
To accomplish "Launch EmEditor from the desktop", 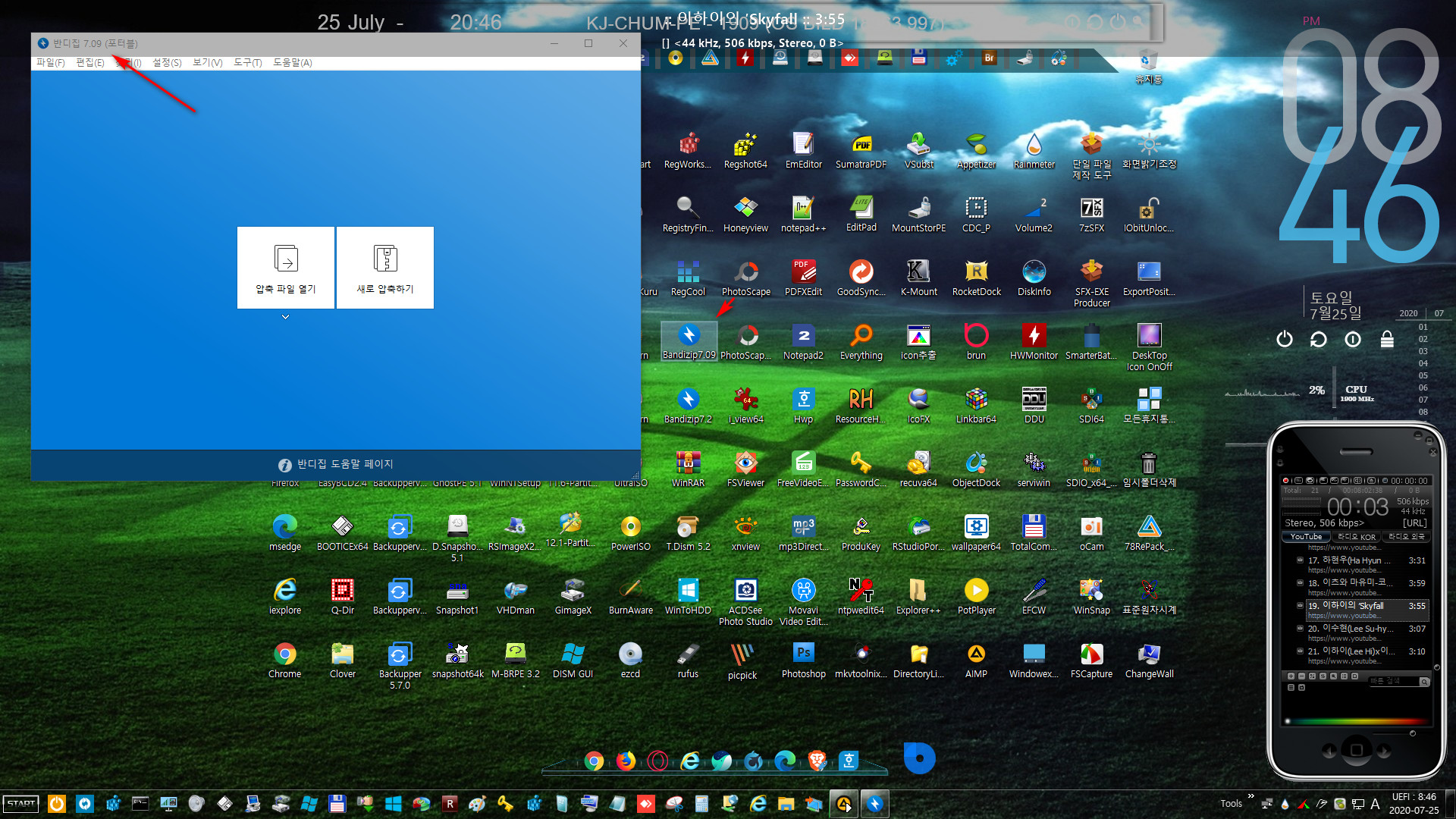I will tap(803, 151).
